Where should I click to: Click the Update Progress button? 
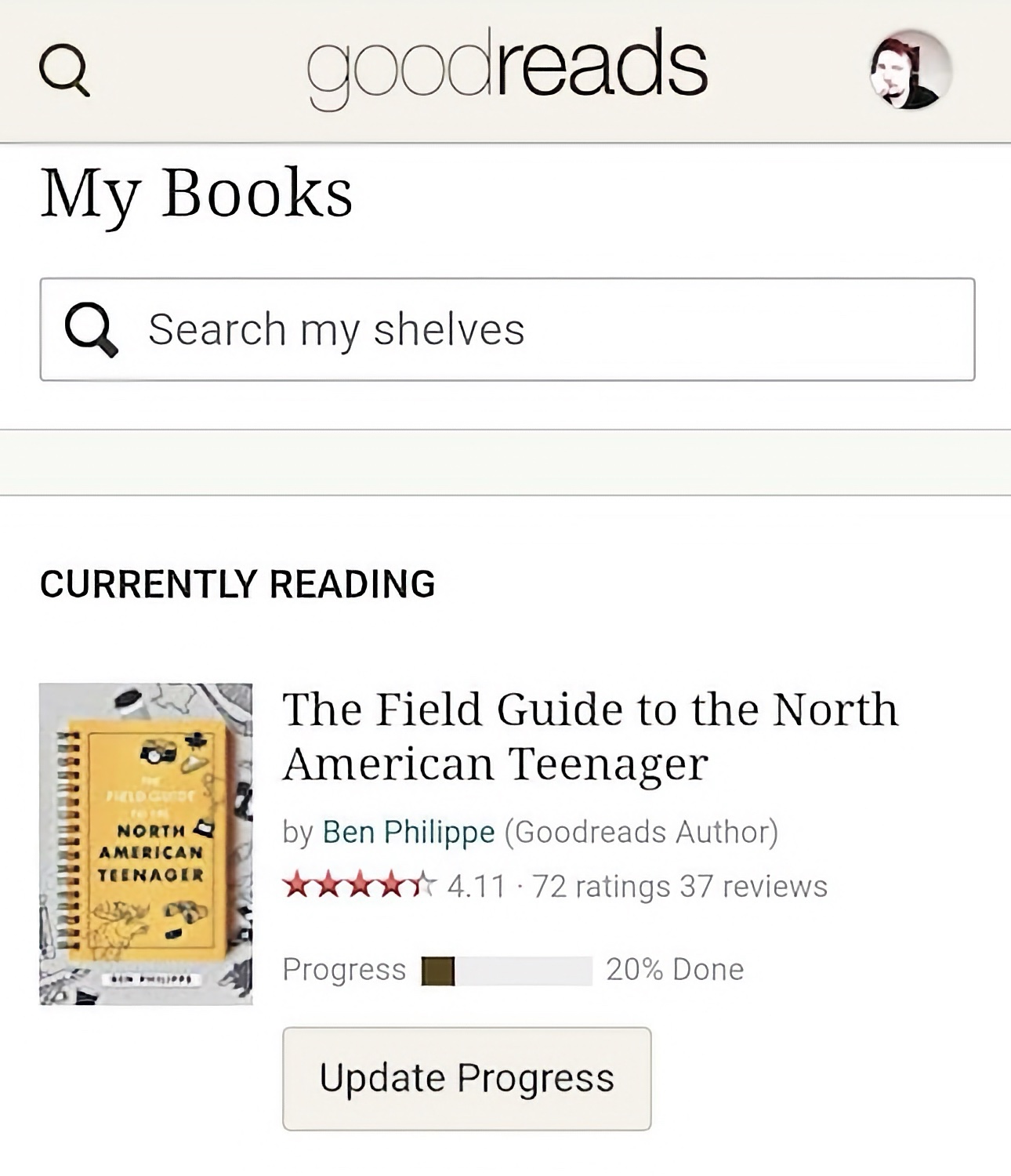click(466, 1078)
